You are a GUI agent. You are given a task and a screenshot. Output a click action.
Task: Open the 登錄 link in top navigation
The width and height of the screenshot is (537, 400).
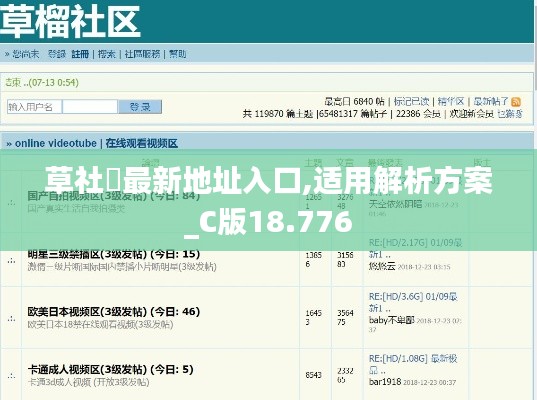(x=57, y=54)
